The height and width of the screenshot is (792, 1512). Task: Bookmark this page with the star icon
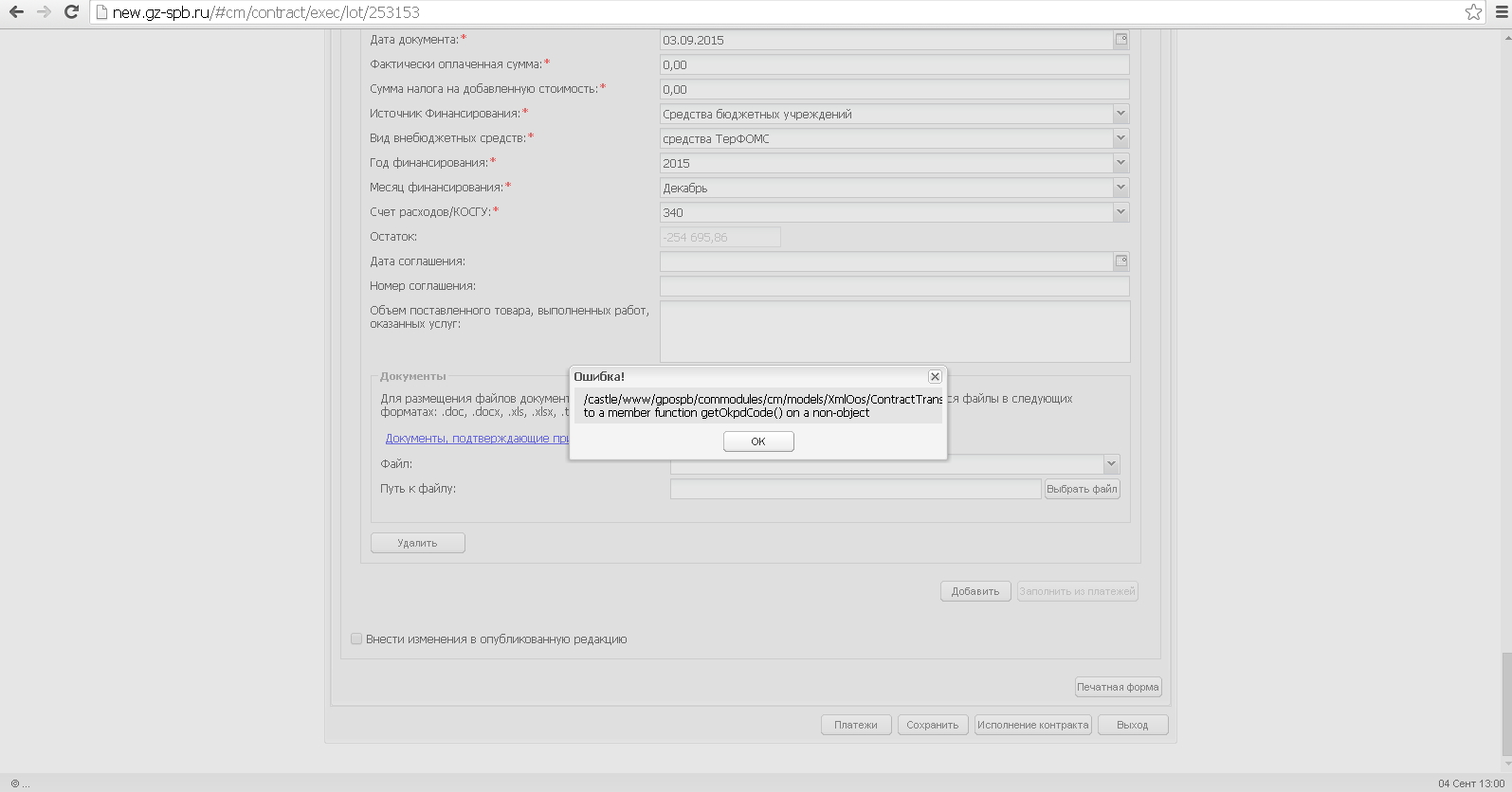pyautogui.click(x=1473, y=12)
